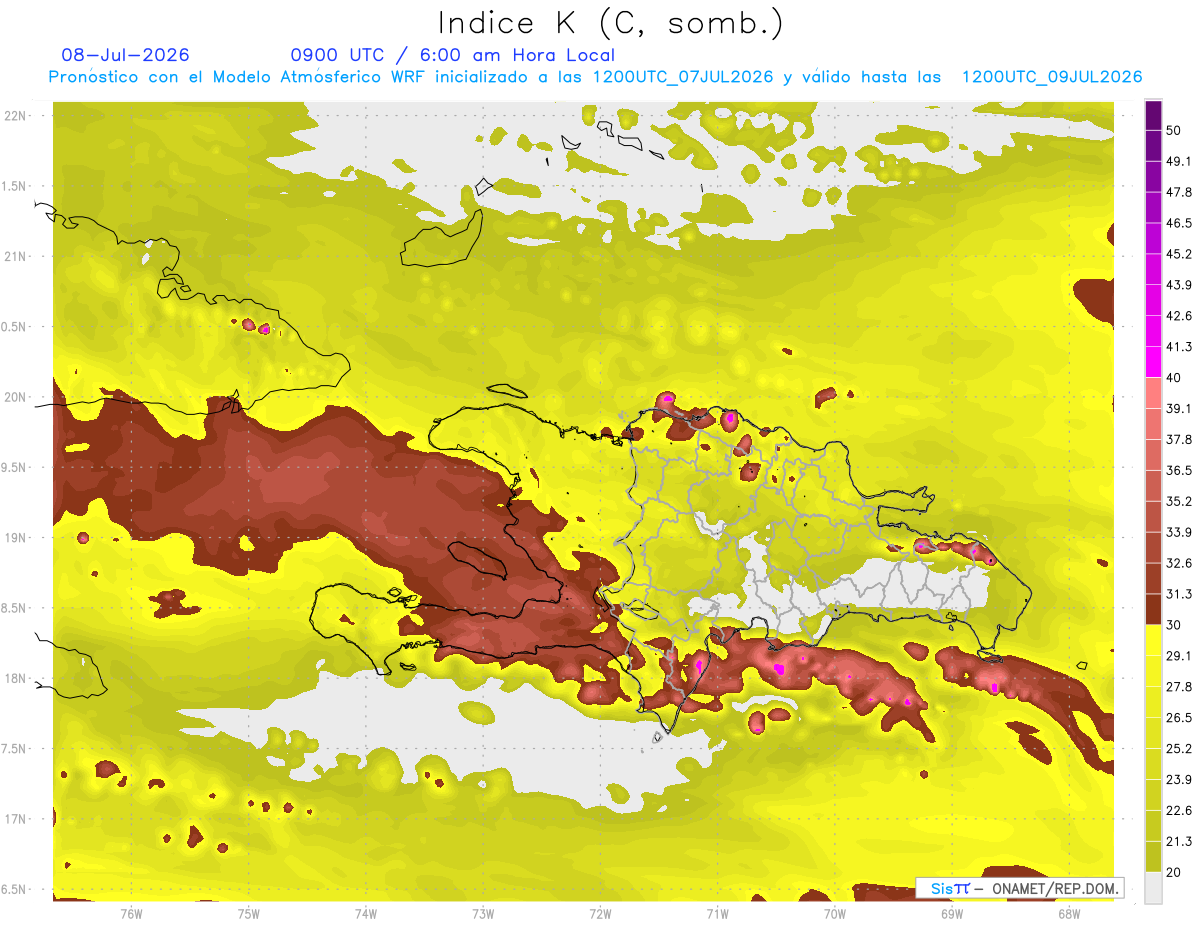
Task: Click the colorbar value '50'
Action: point(1173,130)
